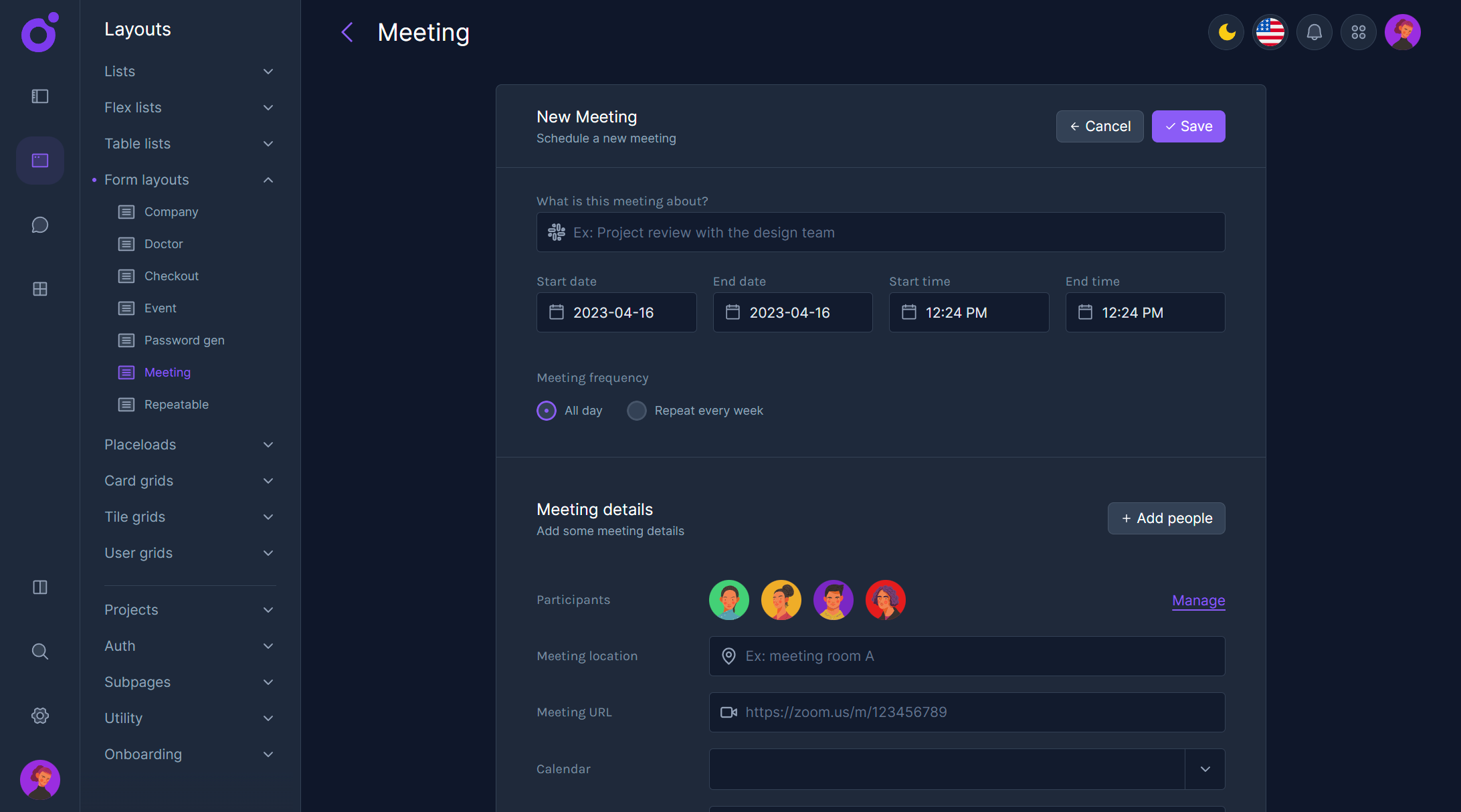Select the All day radio option
Viewport: 1461px width, 812px height.
click(x=547, y=411)
